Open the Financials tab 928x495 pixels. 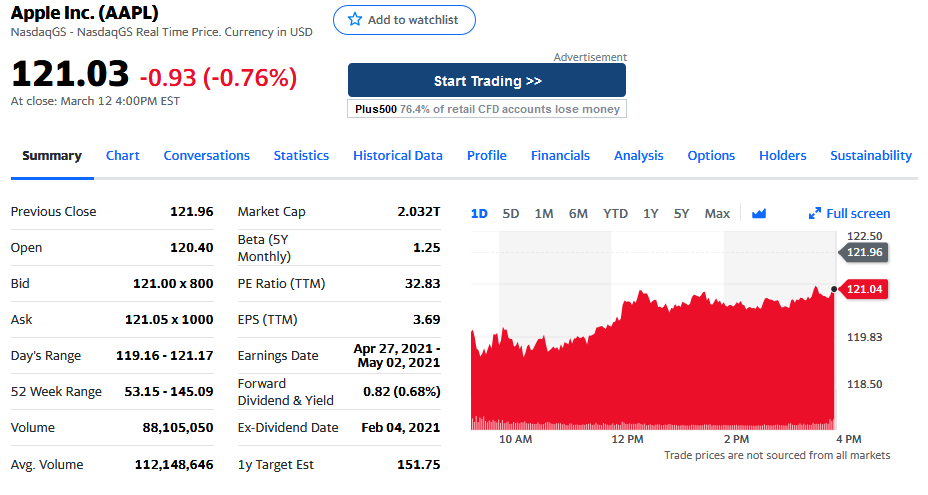560,155
